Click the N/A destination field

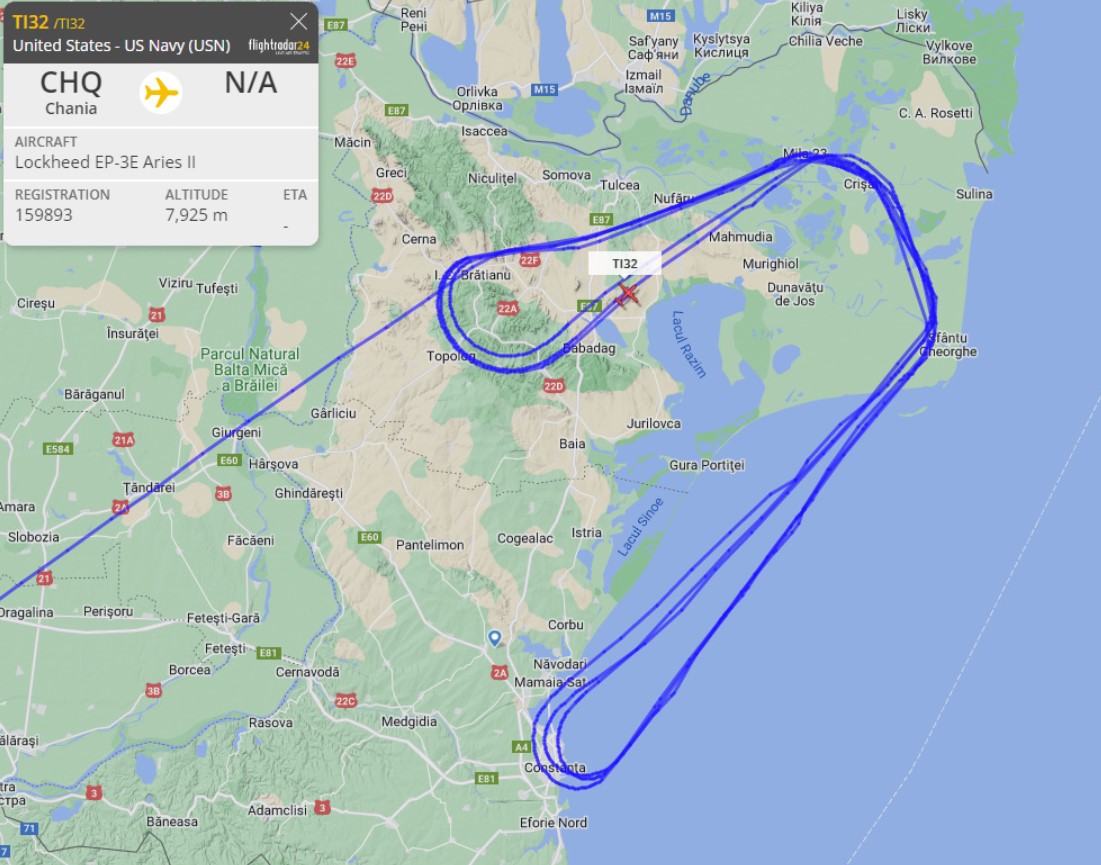[251, 83]
